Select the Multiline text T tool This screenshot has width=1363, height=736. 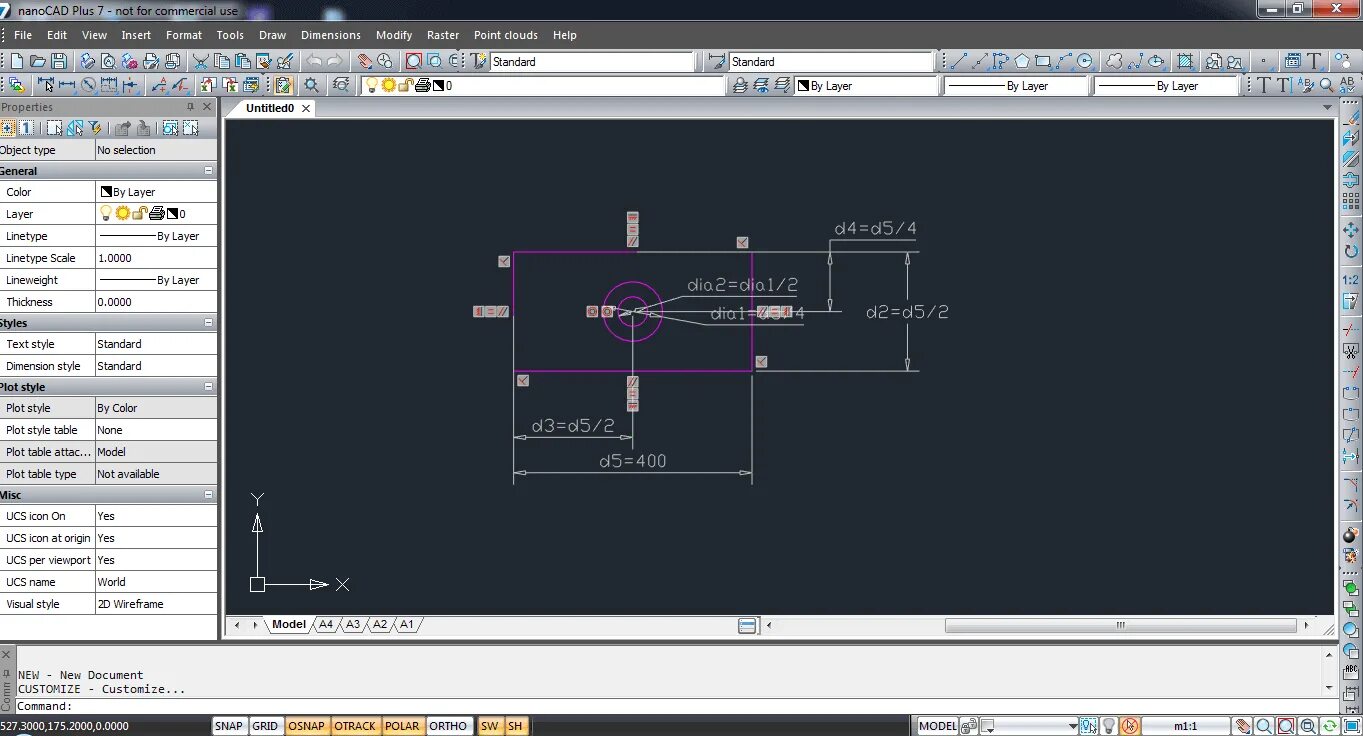tap(1314, 61)
